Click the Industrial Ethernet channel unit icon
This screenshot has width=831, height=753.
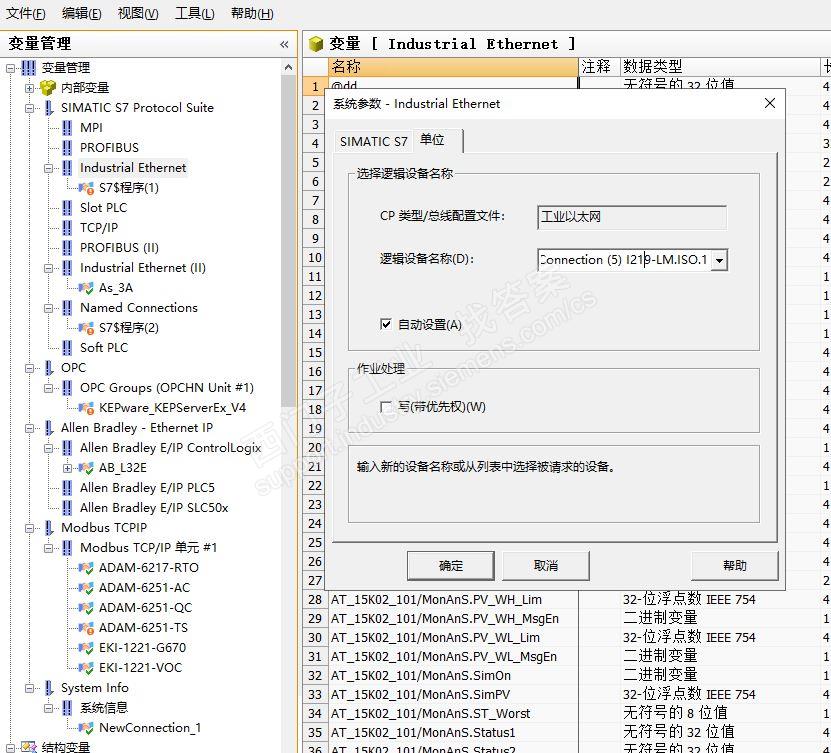(x=67, y=168)
